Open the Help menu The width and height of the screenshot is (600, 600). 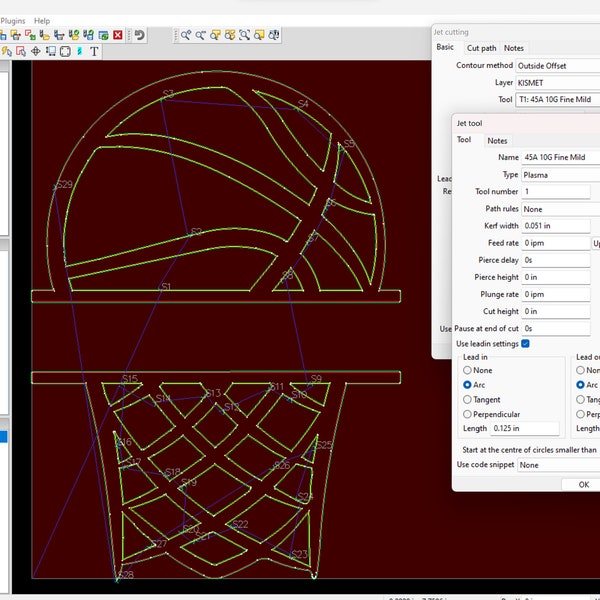pos(42,21)
